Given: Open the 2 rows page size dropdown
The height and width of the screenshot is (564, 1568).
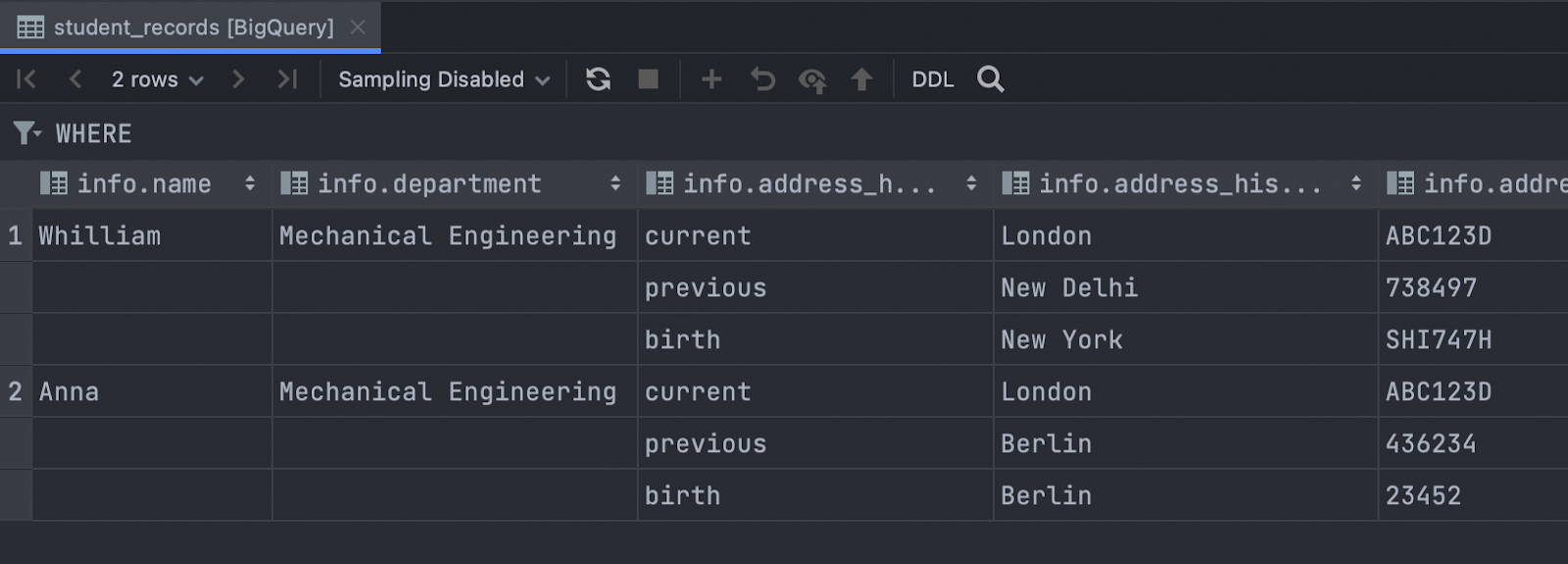Looking at the screenshot, I should coord(157,79).
